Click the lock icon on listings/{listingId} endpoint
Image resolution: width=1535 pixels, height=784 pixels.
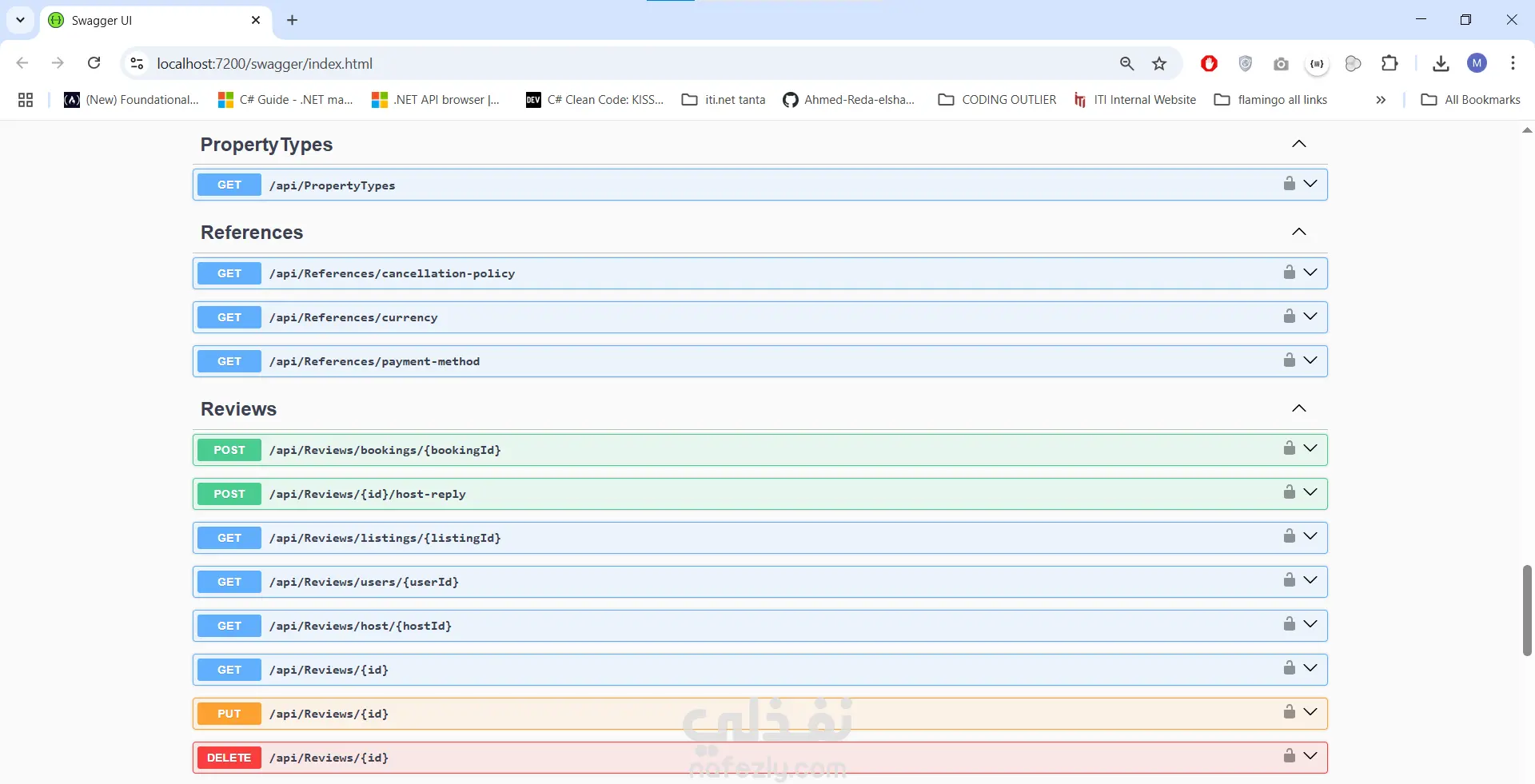1289,536
